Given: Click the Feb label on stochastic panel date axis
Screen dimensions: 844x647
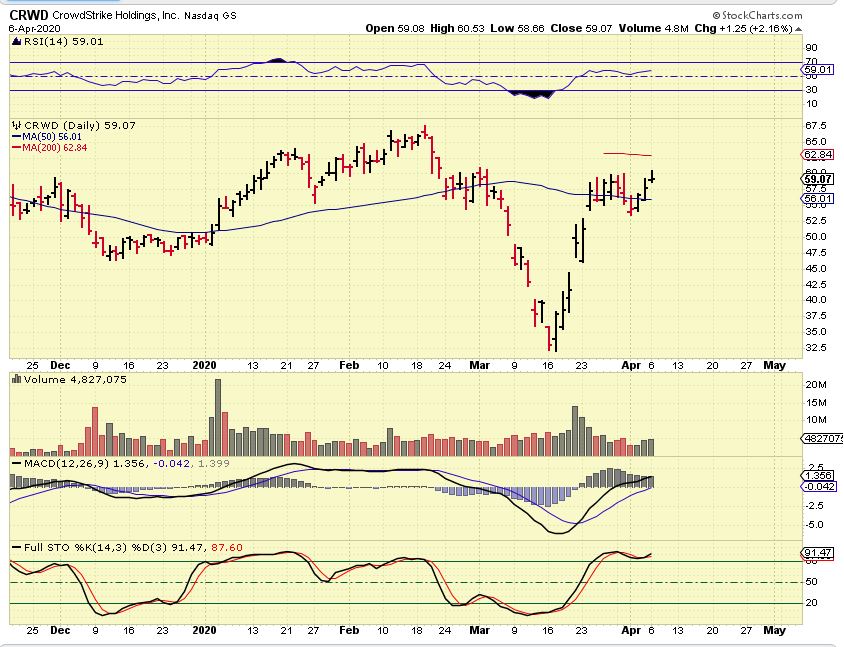Looking at the screenshot, I should 349,630.
